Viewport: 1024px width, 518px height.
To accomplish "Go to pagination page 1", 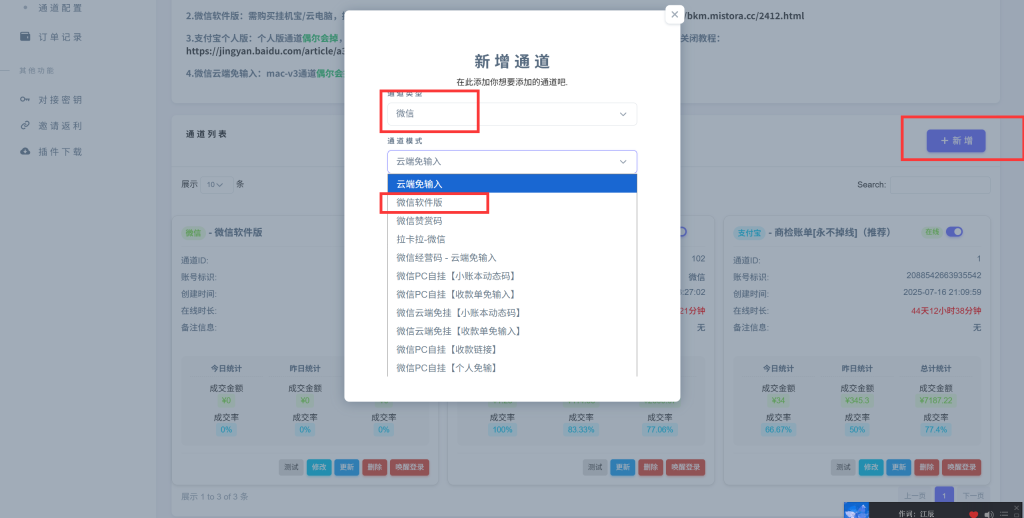I will click(944, 495).
